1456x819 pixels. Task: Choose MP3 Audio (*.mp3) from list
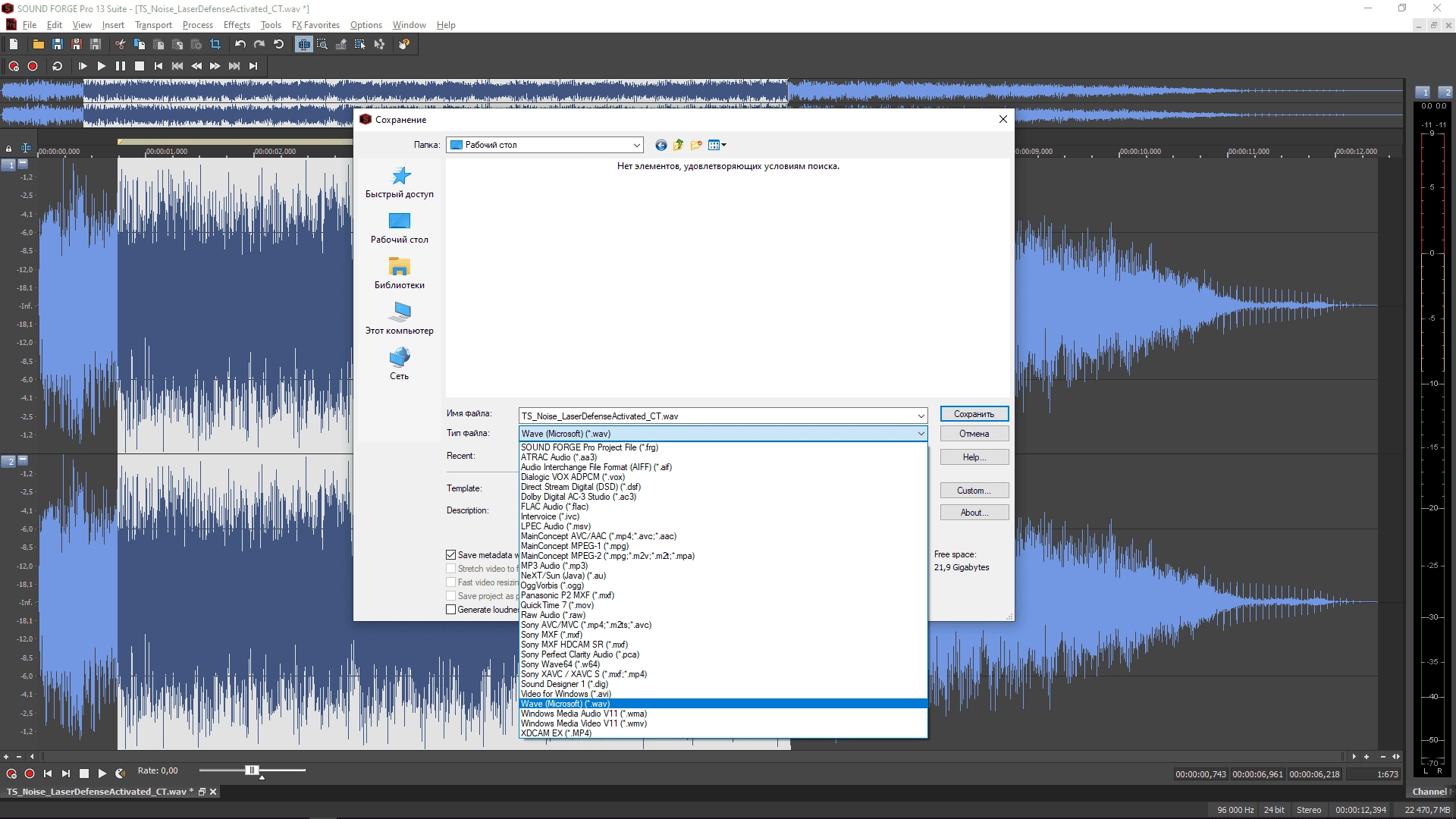[x=723, y=566]
